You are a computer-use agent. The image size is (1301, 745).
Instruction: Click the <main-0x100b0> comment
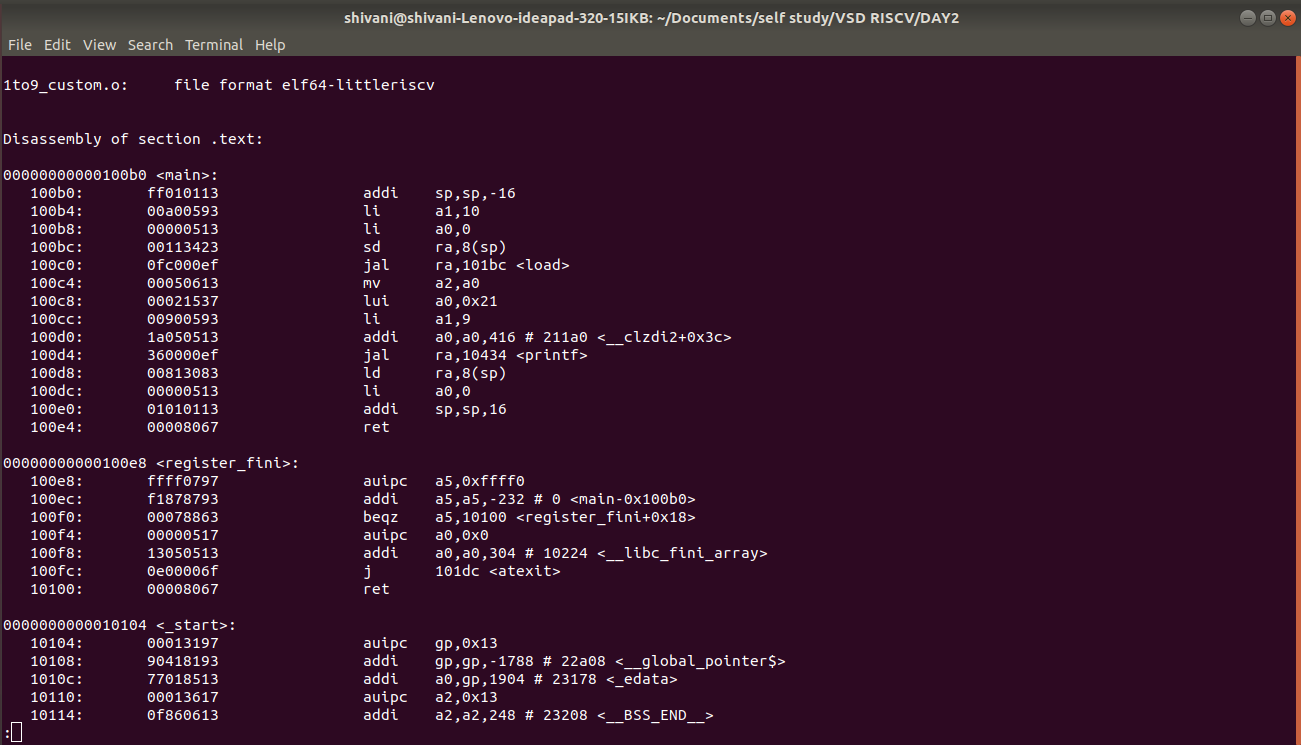coord(632,499)
